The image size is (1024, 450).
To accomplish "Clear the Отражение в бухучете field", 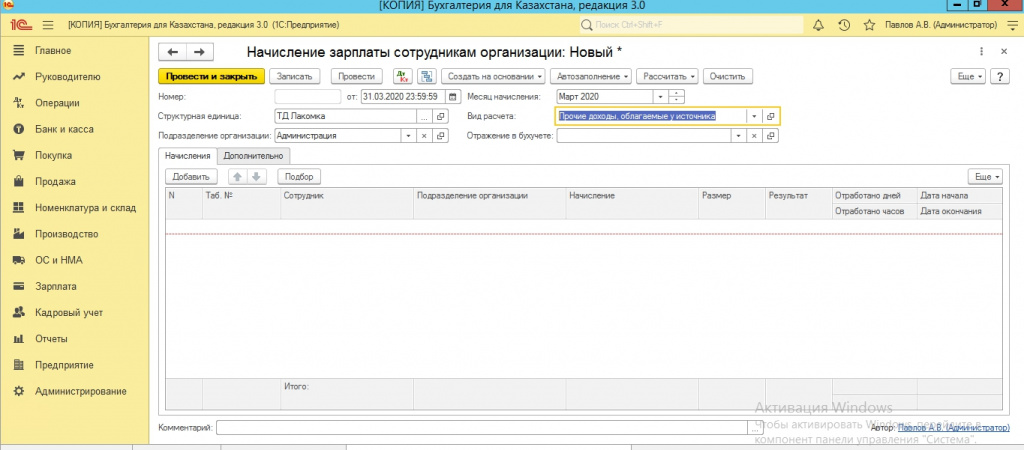I will pos(754,136).
